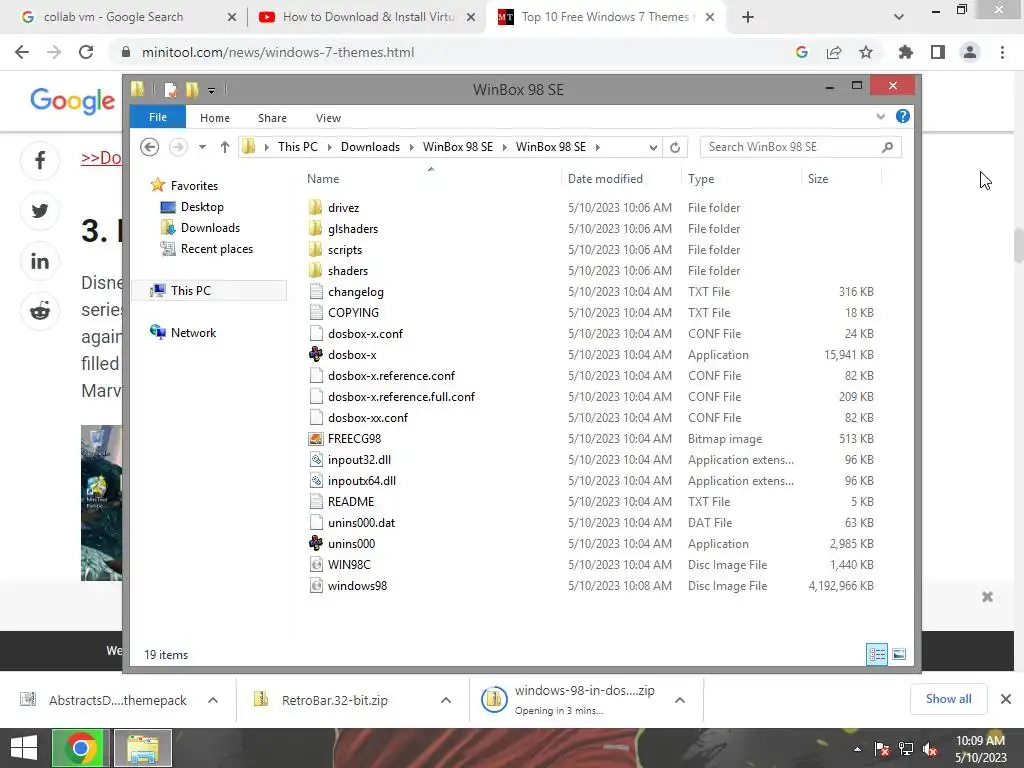Share page on Twitter icon

(x=40, y=211)
